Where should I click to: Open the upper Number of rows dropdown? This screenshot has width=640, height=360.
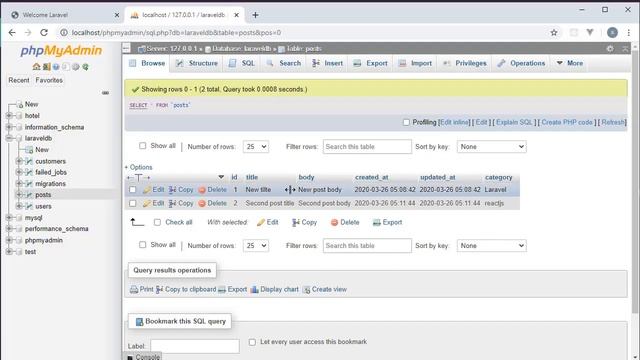pos(256,147)
